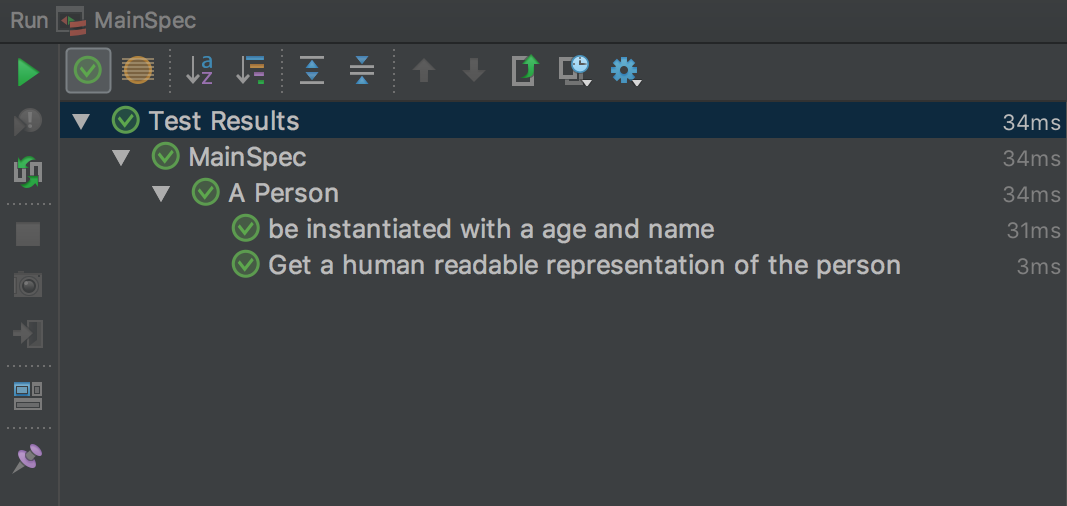This screenshot has width=1067, height=506.
Task: Open test runner settings gear
Action: (625, 70)
